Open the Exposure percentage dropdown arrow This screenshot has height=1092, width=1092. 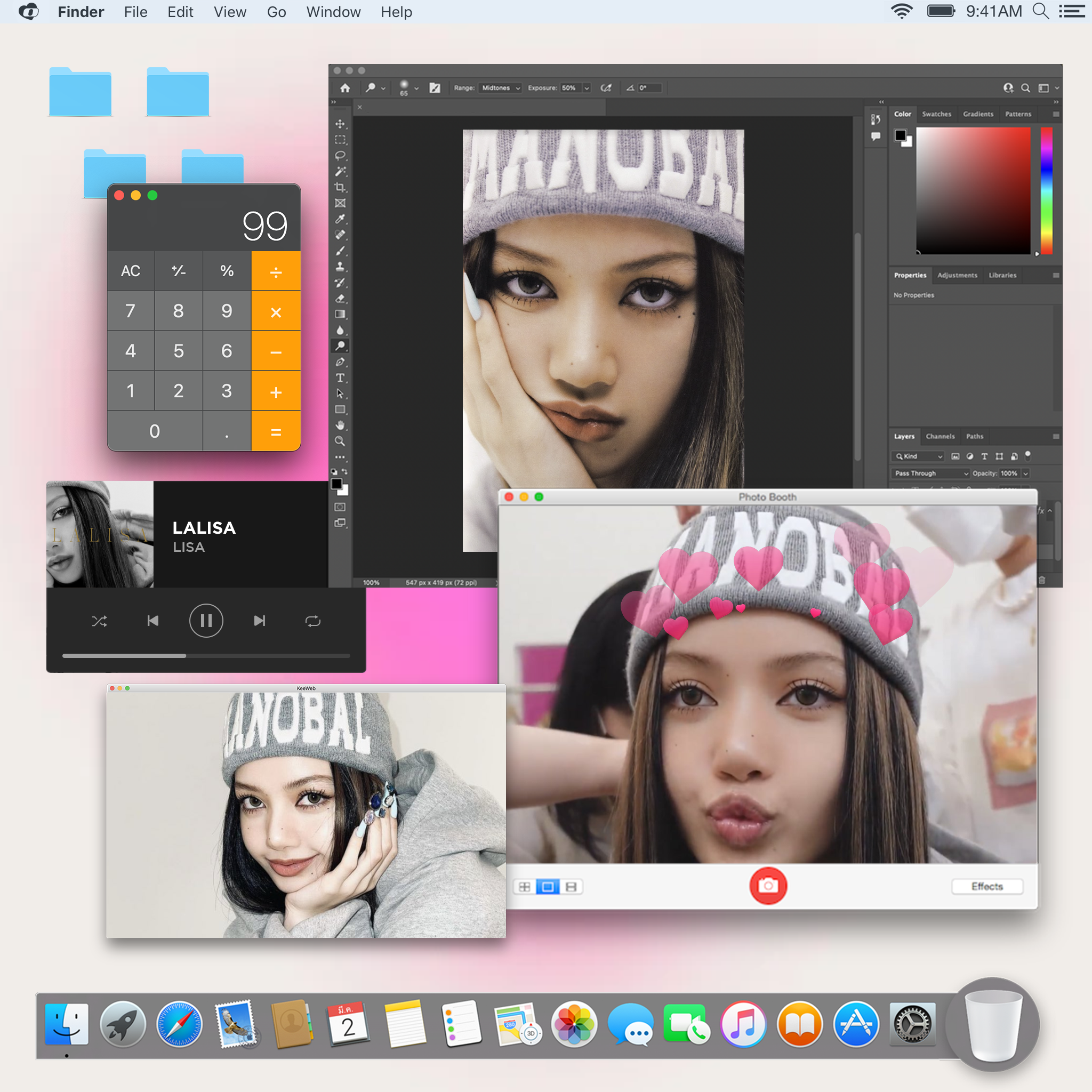pyautogui.click(x=587, y=88)
